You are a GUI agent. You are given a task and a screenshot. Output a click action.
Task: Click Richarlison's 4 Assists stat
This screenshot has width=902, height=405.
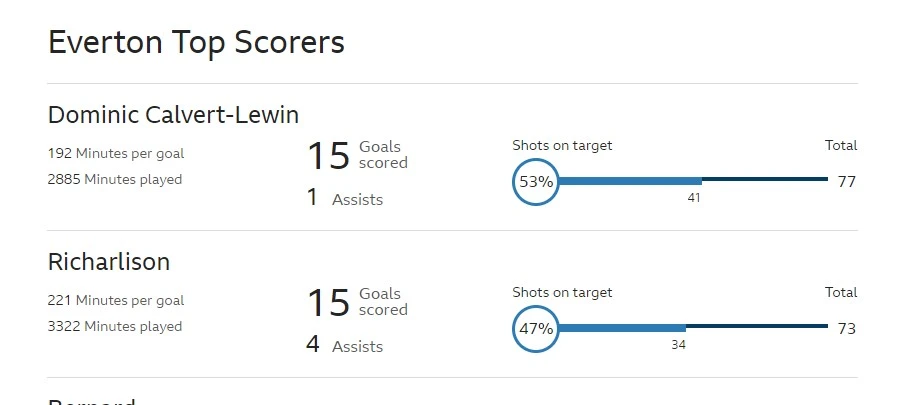pos(344,345)
